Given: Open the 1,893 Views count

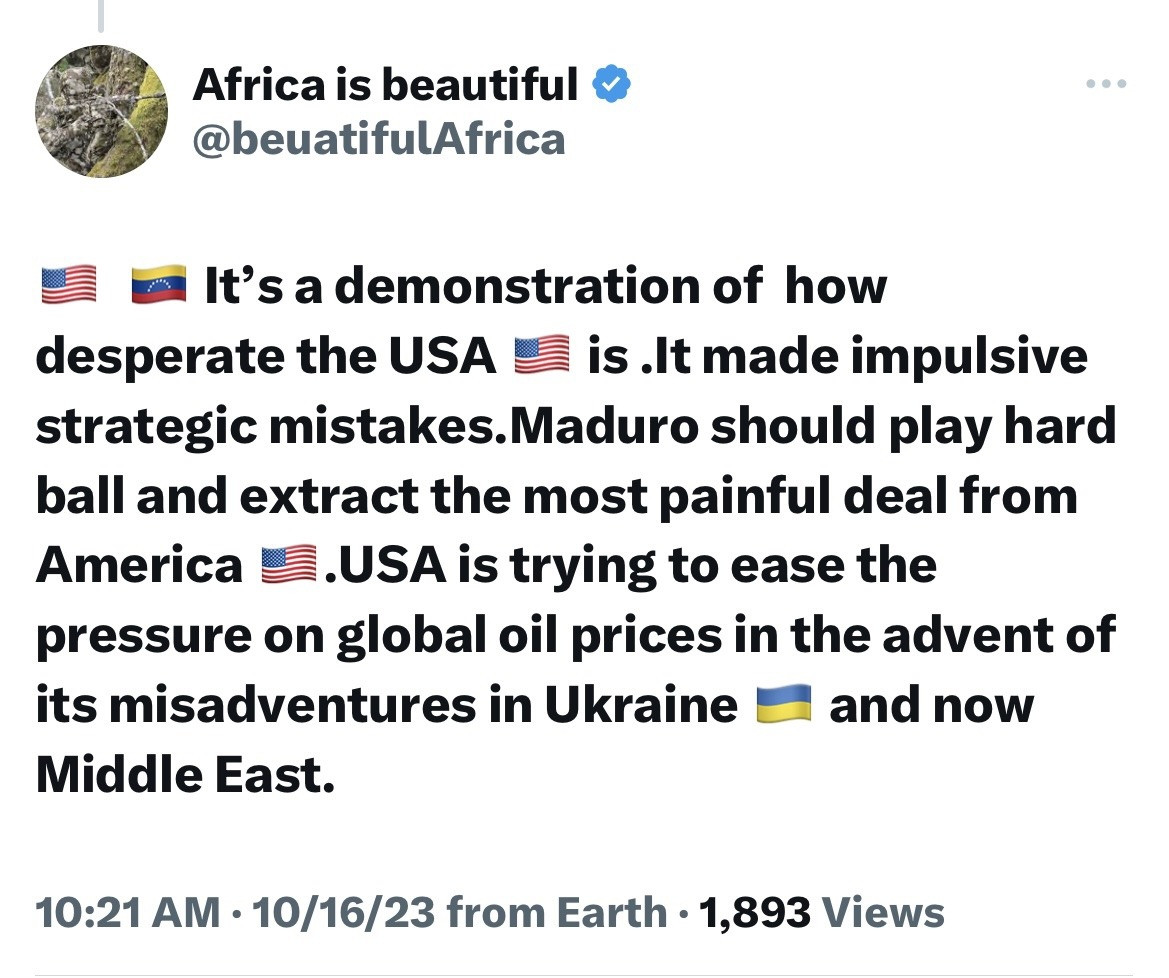Looking at the screenshot, I should [822, 912].
